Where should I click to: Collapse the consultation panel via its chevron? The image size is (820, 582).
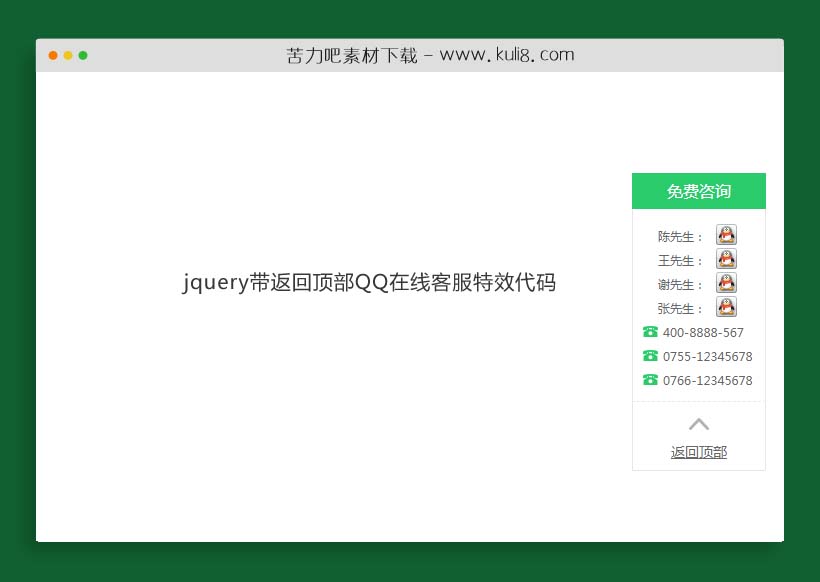pyautogui.click(x=699, y=423)
